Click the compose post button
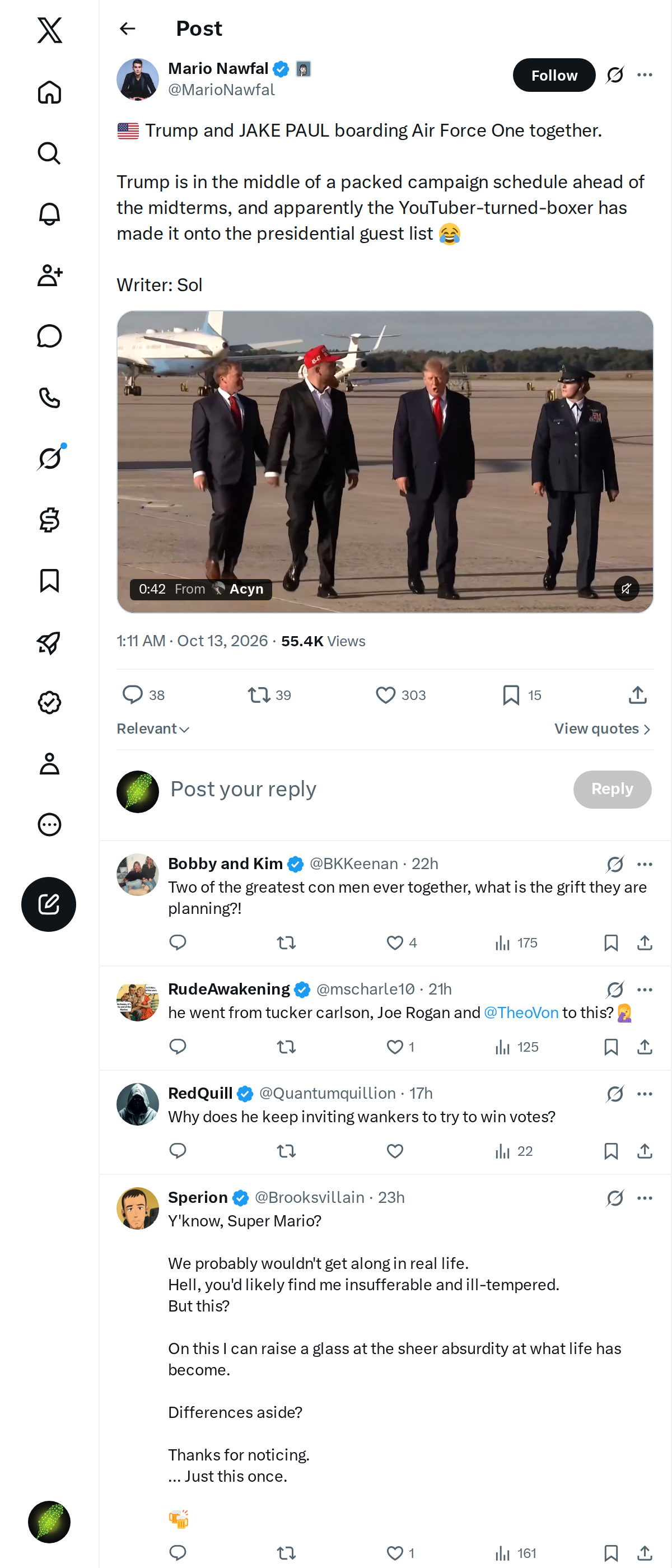The width and height of the screenshot is (672, 1568). tap(49, 904)
